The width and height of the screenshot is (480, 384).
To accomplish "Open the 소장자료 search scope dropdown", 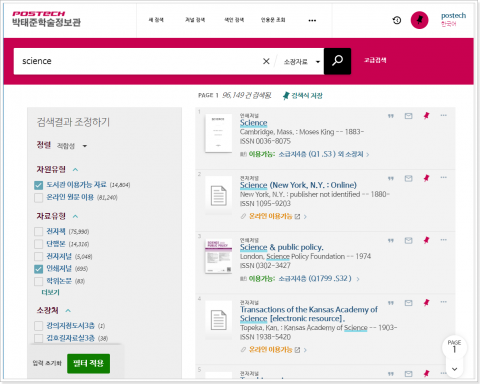I will click(302, 62).
